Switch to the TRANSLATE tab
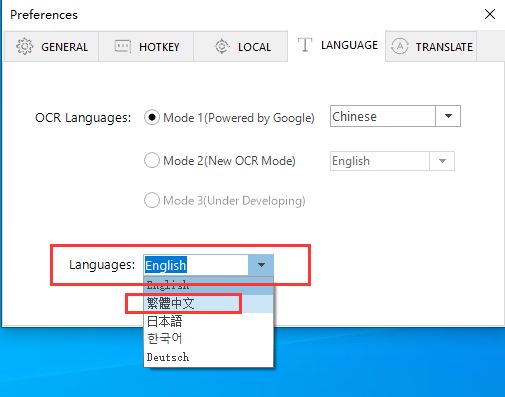 tap(431, 47)
